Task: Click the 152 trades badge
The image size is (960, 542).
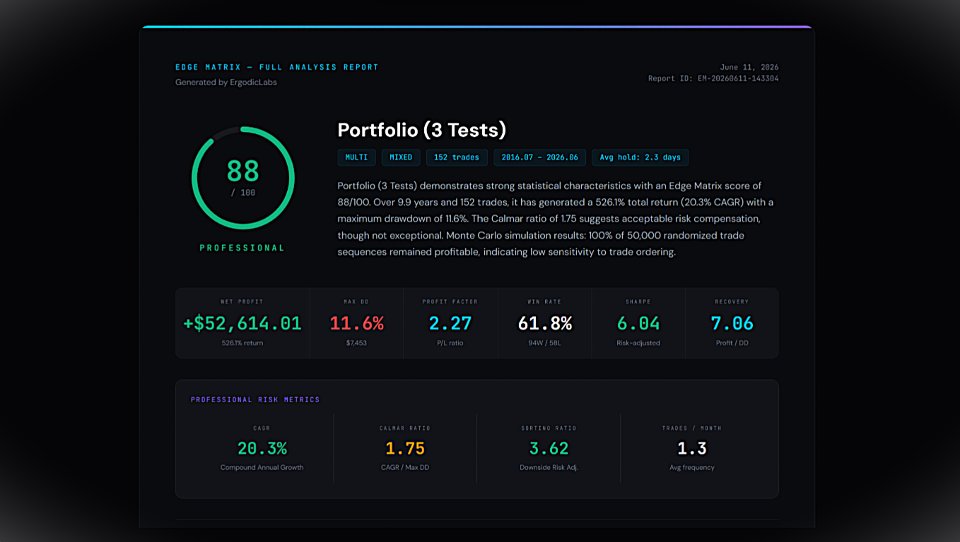Action: pos(457,157)
